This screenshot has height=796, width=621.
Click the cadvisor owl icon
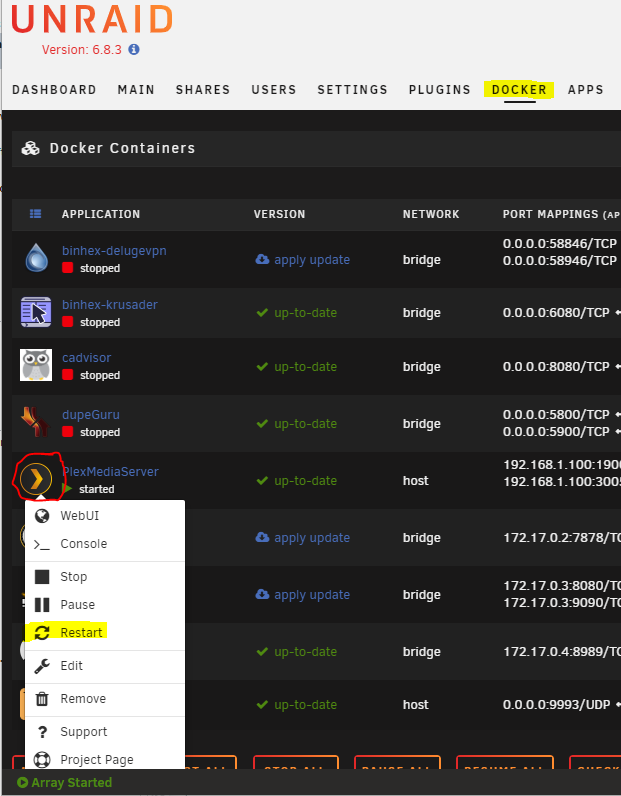coord(36,365)
